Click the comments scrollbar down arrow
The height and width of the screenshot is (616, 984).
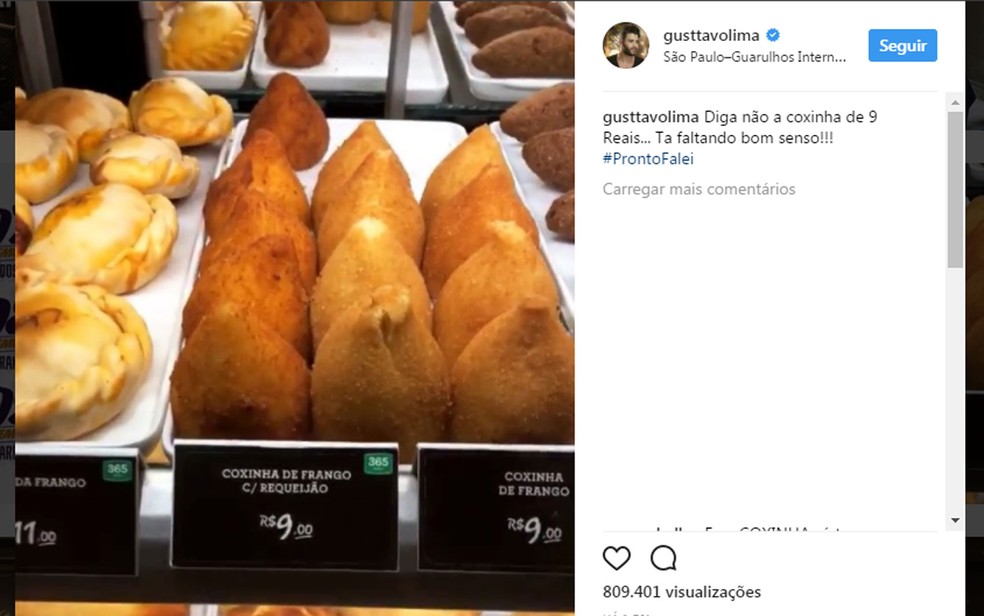click(955, 520)
